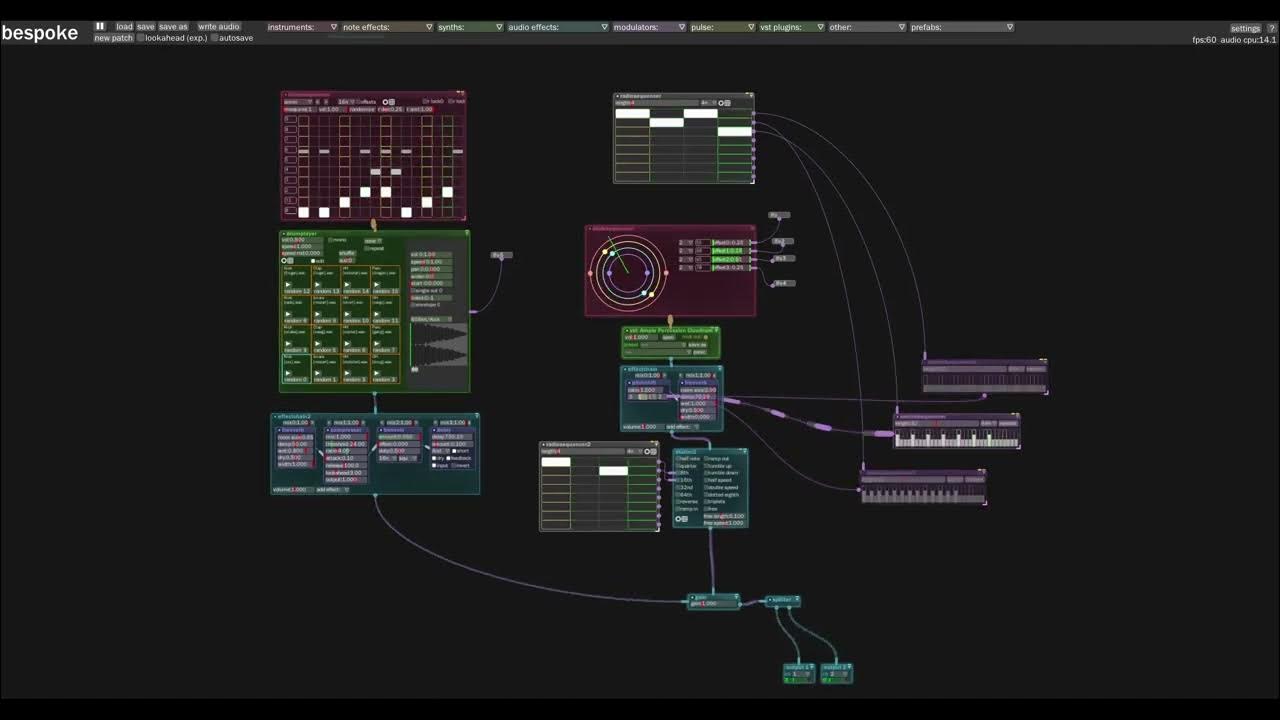Play the random 14 drum pad
Screen dimensions: 1280x720
pyautogui.click(x=347, y=285)
